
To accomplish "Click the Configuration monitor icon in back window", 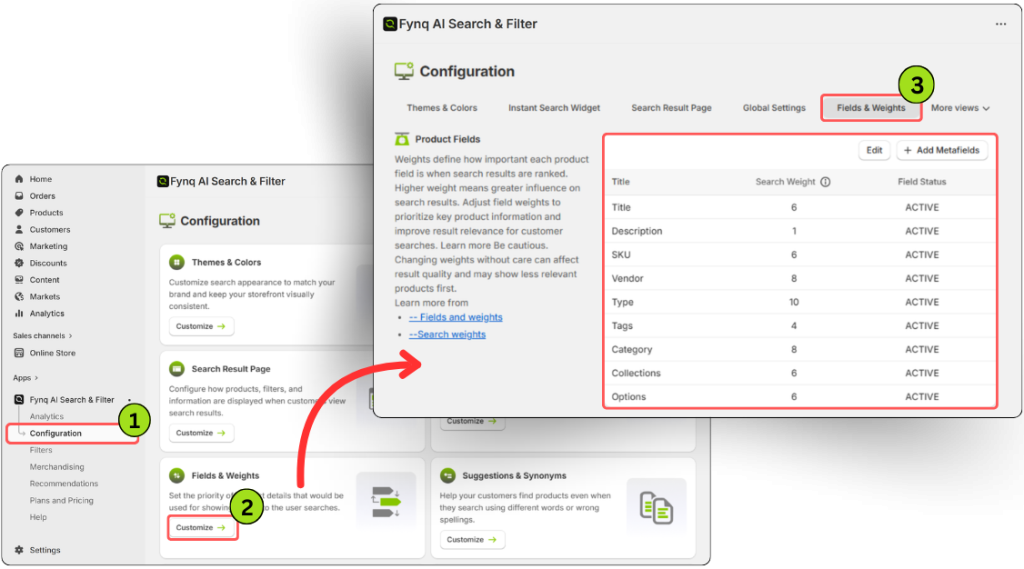I will tap(167, 221).
